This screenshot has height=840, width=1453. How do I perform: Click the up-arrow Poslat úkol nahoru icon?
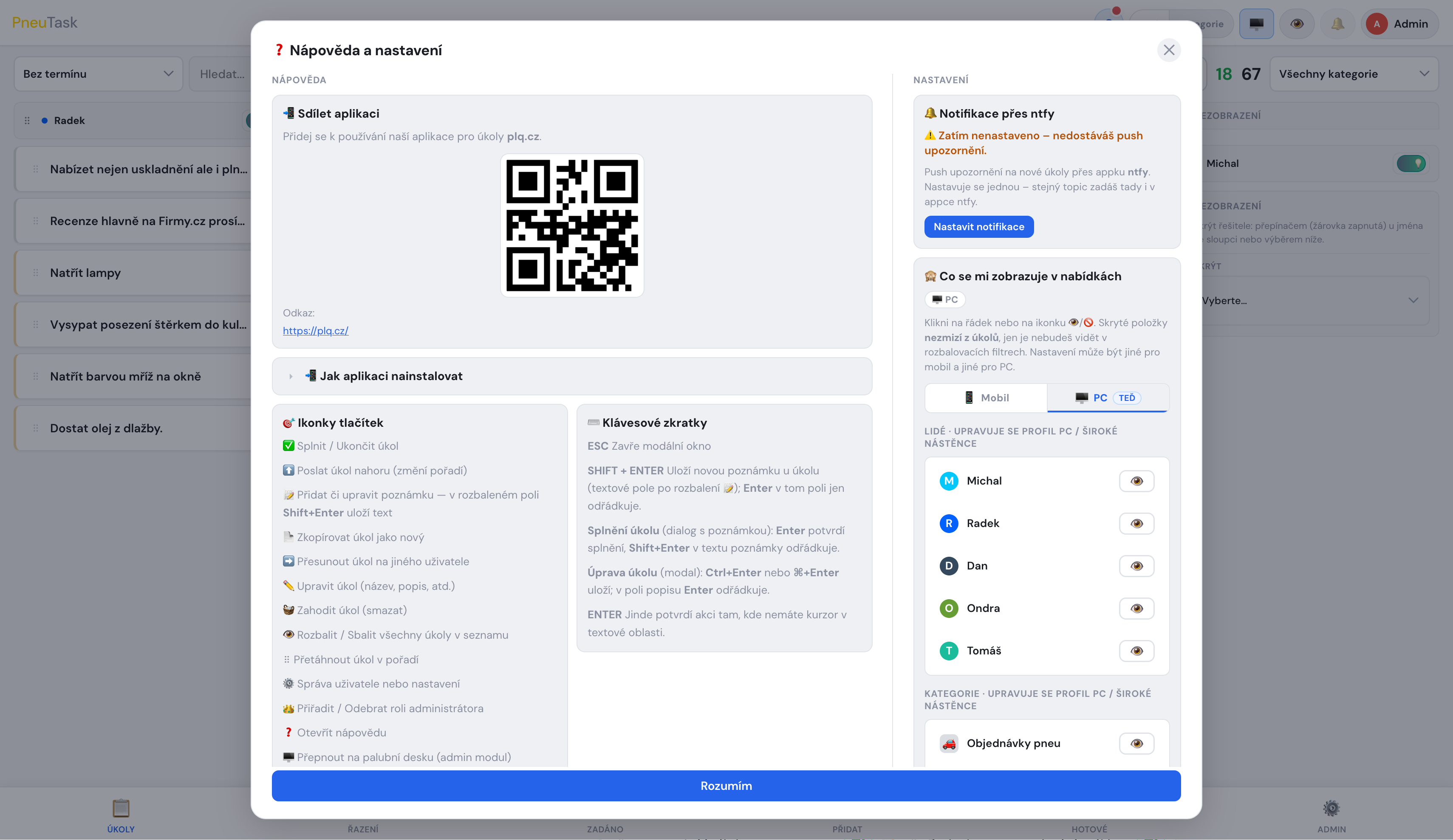[x=289, y=471]
